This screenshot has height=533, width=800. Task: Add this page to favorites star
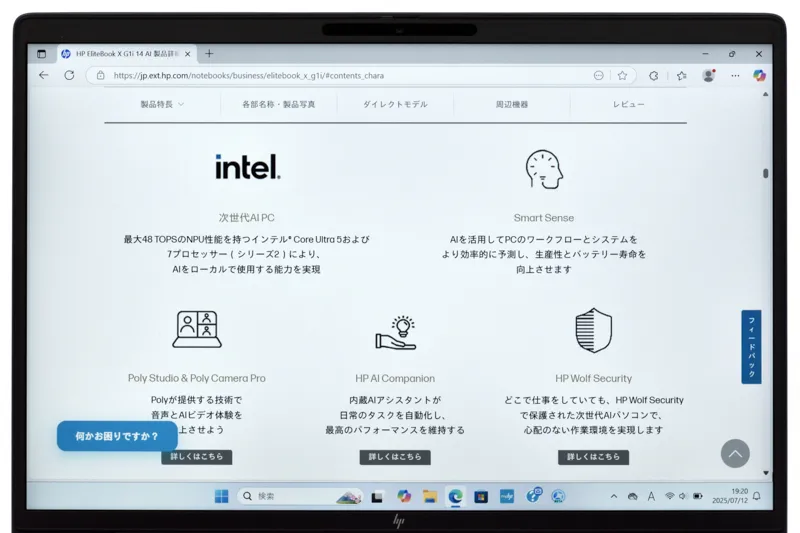tap(622, 75)
